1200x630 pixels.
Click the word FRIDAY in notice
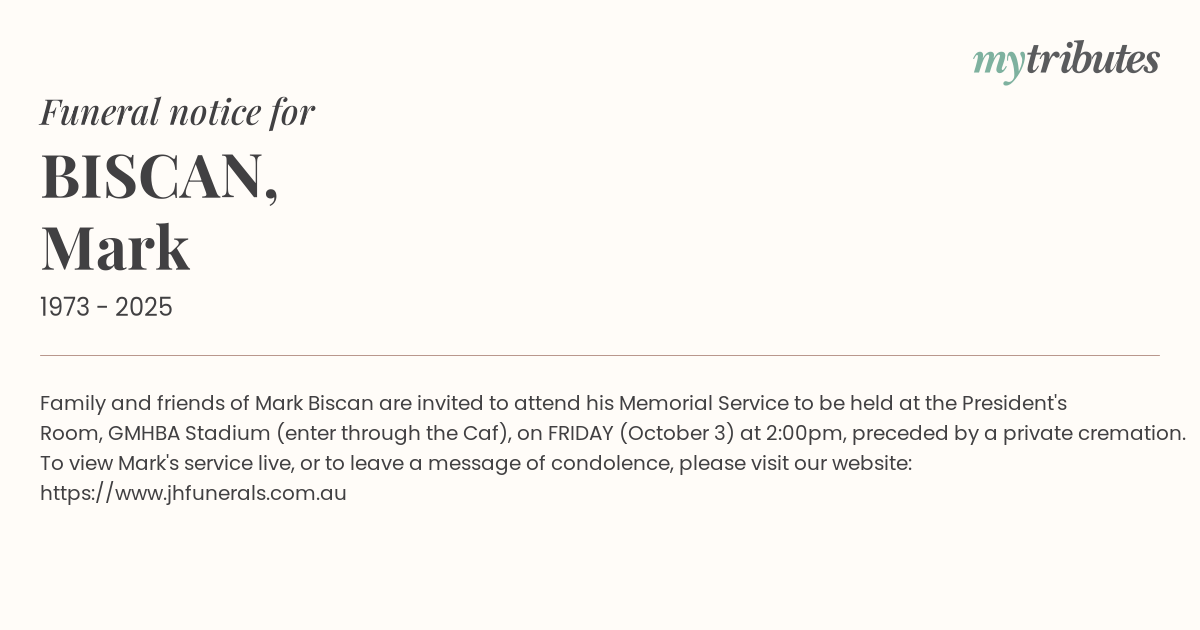pyautogui.click(x=580, y=433)
